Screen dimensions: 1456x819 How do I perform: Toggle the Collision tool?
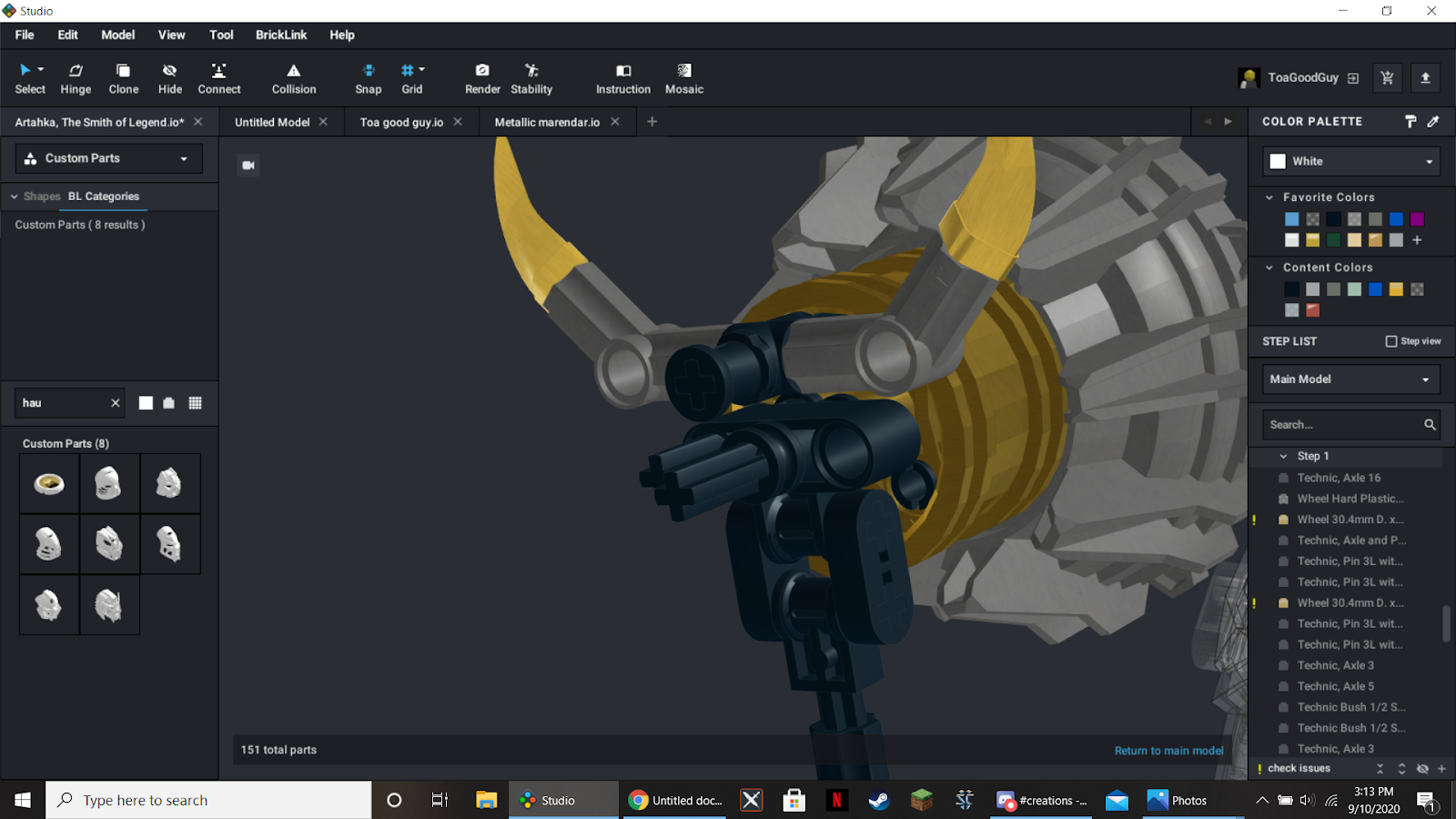coord(294,79)
